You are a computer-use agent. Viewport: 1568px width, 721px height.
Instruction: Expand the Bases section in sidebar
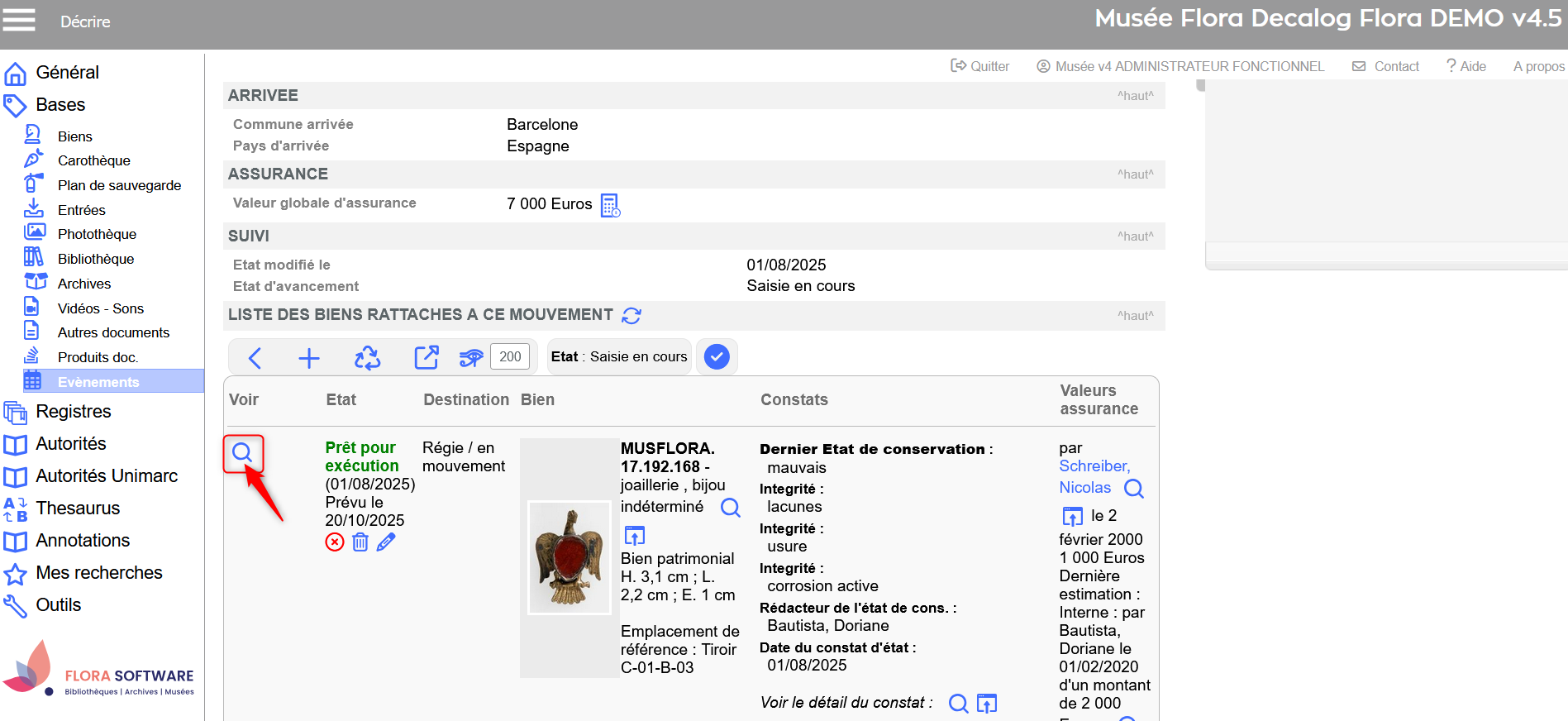pos(60,105)
